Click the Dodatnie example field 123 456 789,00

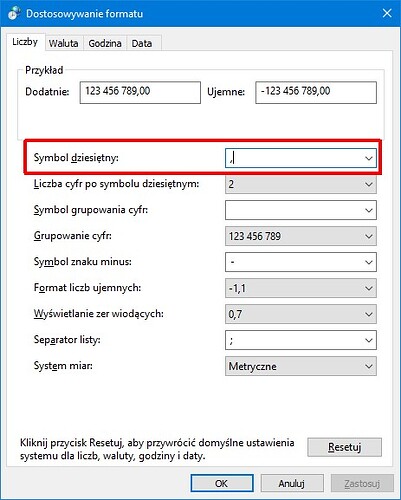point(140,92)
